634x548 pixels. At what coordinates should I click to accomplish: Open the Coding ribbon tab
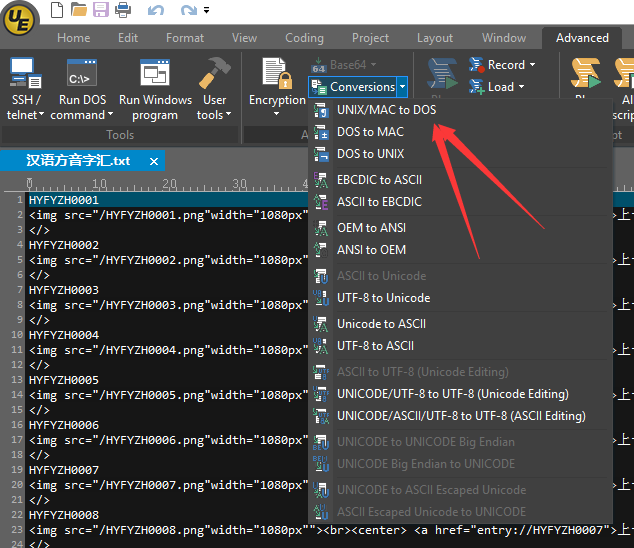pyautogui.click(x=304, y=38)
